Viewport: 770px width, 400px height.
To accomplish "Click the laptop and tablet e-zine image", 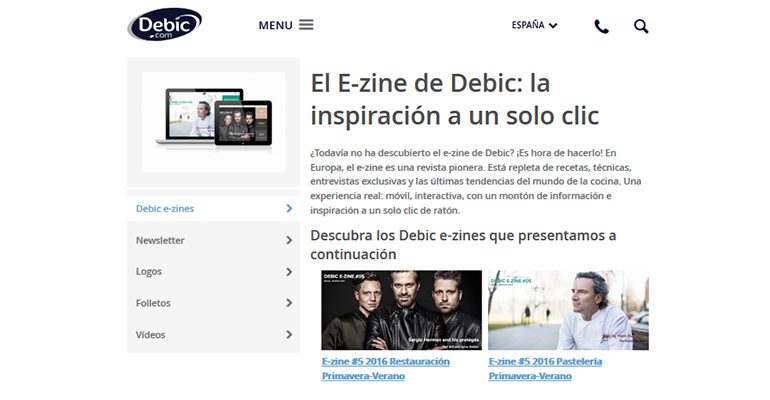I will 214,122.
